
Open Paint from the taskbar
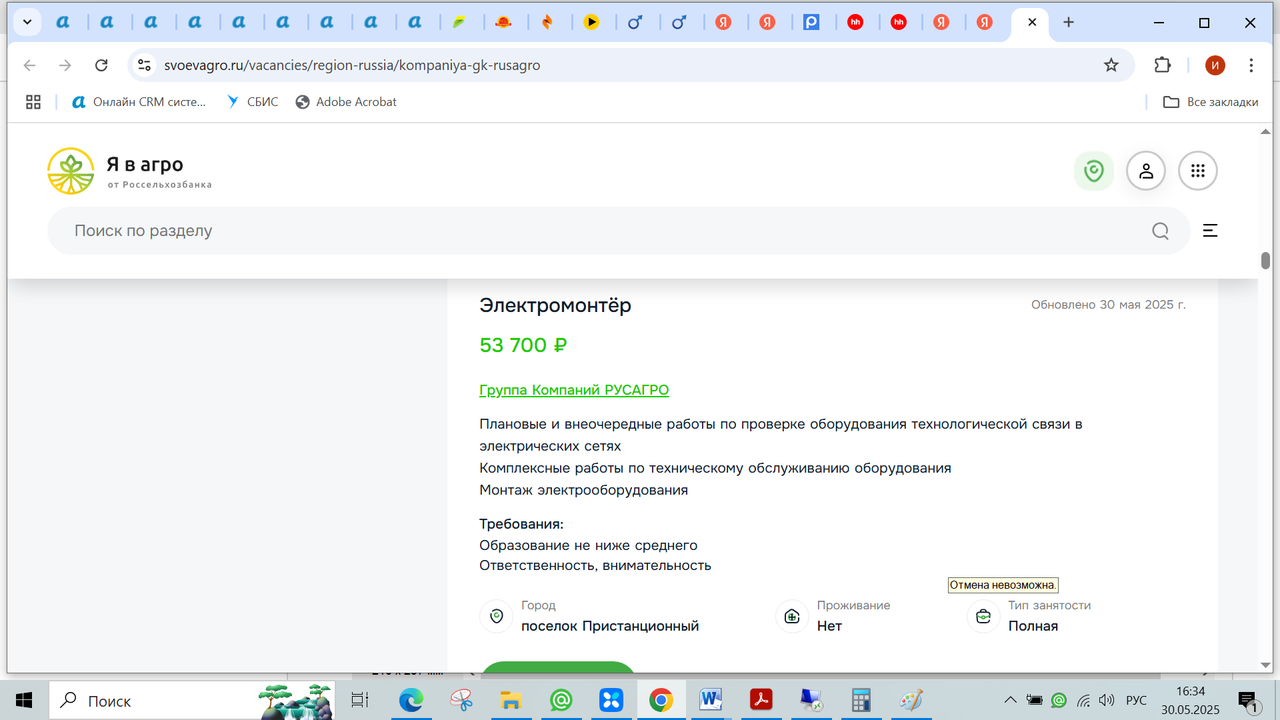point(911,700)
